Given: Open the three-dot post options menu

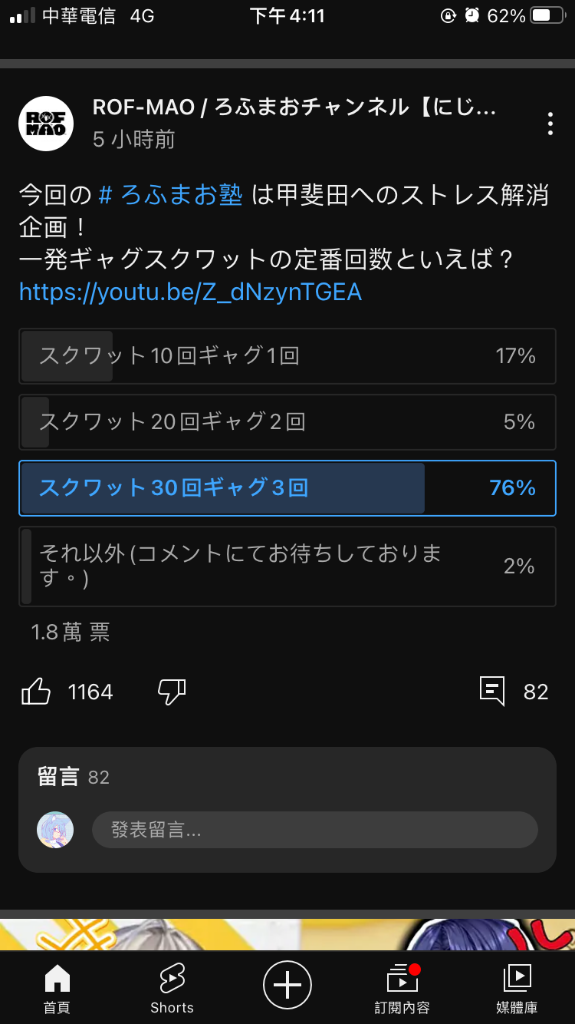Looking at the screenshot, I should [x=550, y=123].
